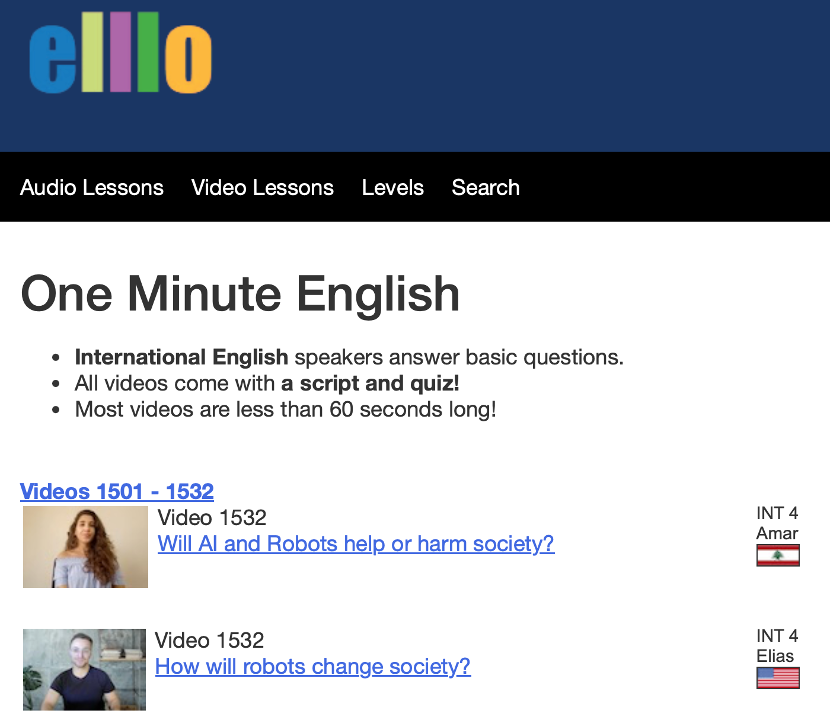Select Search in the navigation bar

point(485,188)
